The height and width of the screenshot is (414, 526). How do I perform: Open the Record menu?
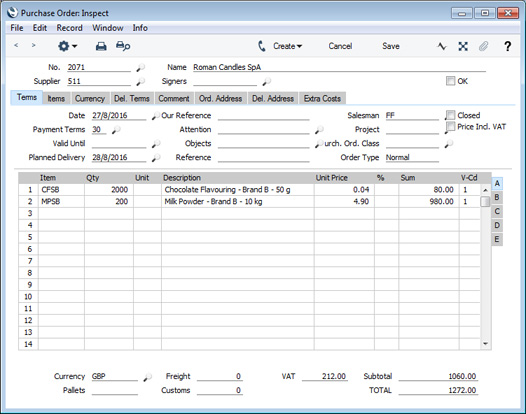click(69, 28)
